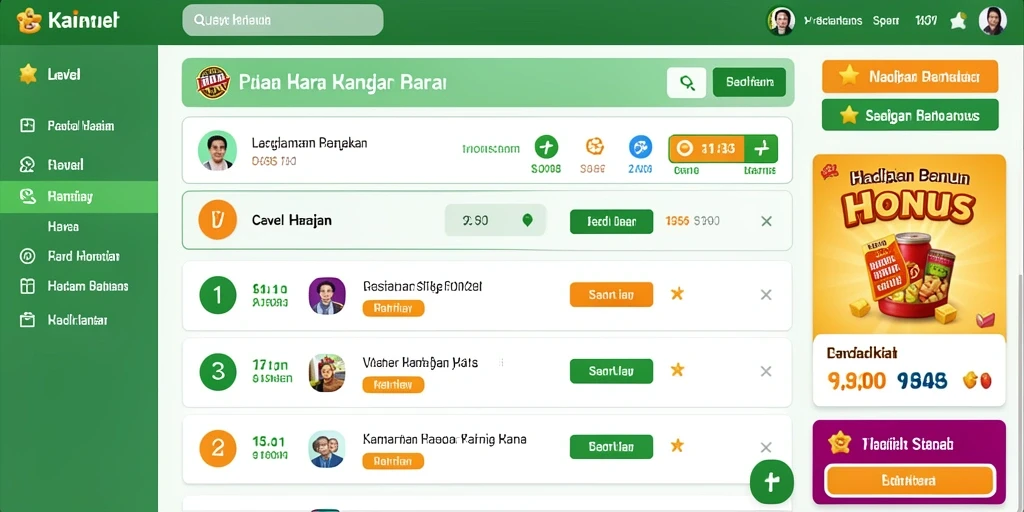Image resolution: width=1024 pixels, height=512 pixels.
Task: Select the highlighted Hamtiay sidebar item
Action: pos(78,197)
